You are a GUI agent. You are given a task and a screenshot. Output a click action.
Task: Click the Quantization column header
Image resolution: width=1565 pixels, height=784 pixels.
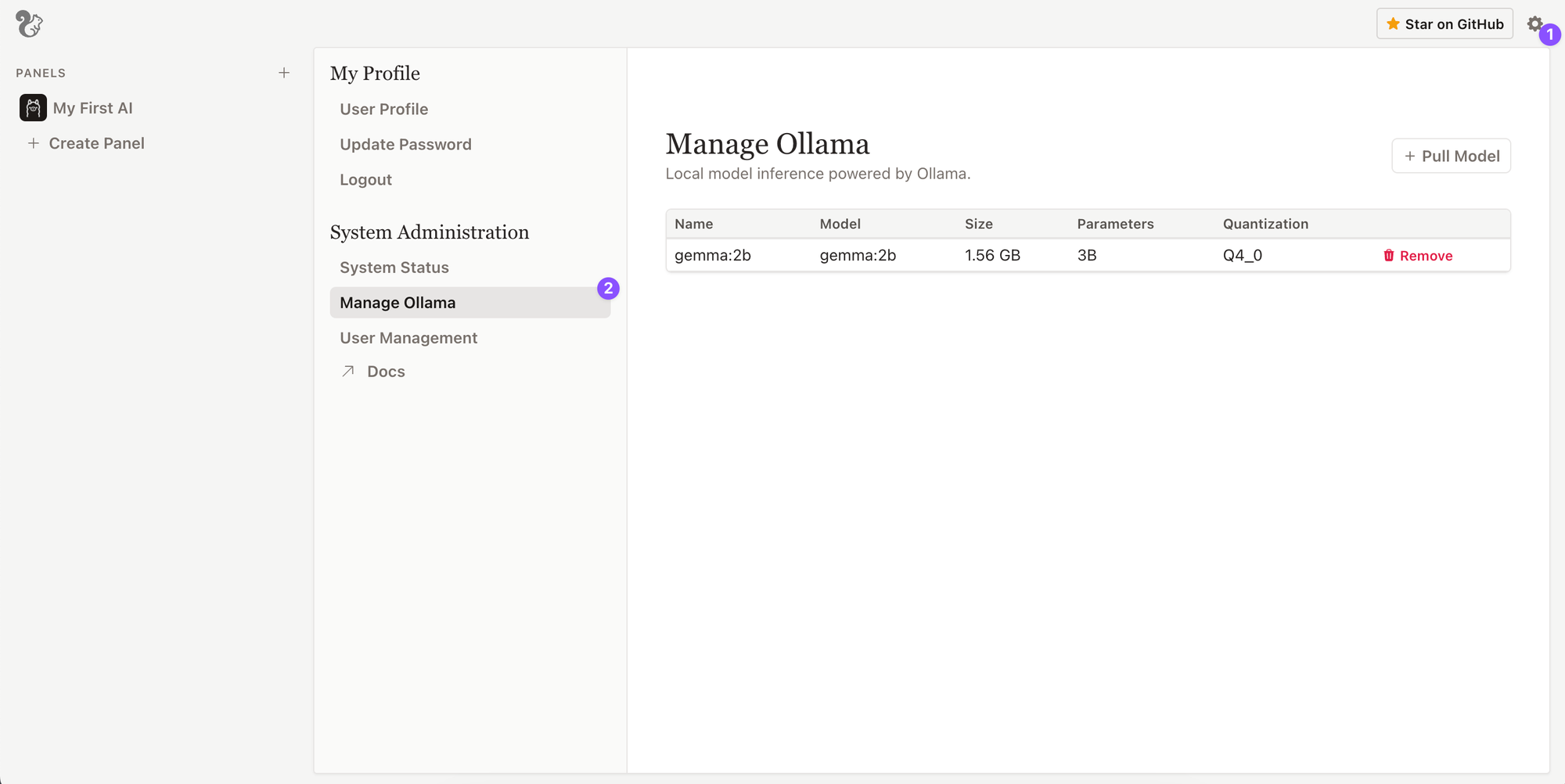(1266, 224)
